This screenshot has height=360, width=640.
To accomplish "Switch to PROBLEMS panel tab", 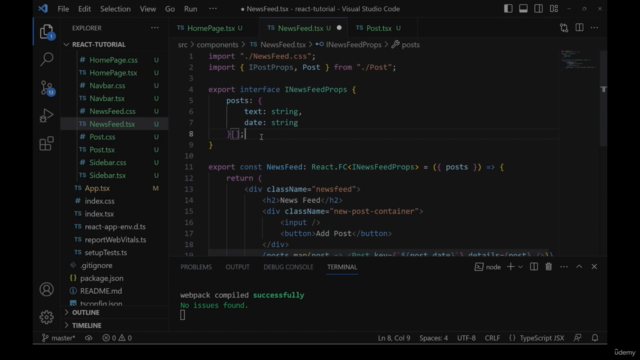I will click(x=196, y=267).
